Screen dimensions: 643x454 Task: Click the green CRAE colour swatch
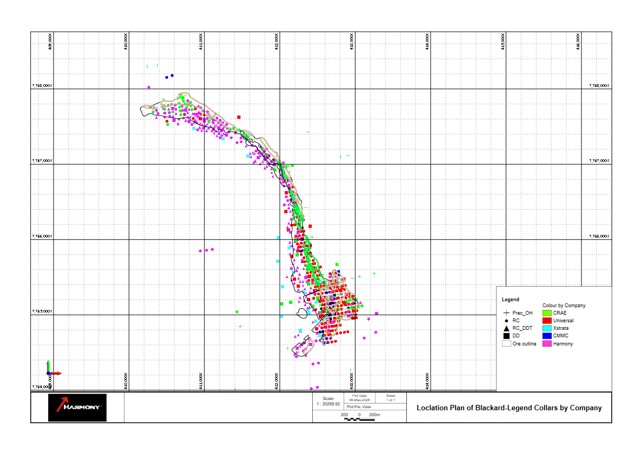coord(547,313)
